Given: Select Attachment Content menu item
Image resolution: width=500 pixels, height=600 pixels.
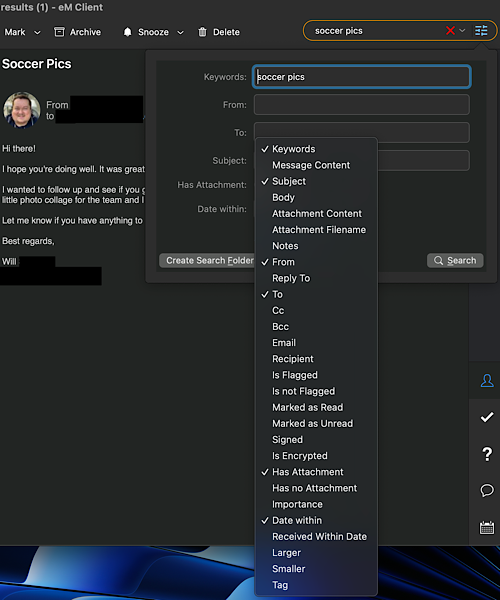Looking at the screenshot, I should [316, 214].
